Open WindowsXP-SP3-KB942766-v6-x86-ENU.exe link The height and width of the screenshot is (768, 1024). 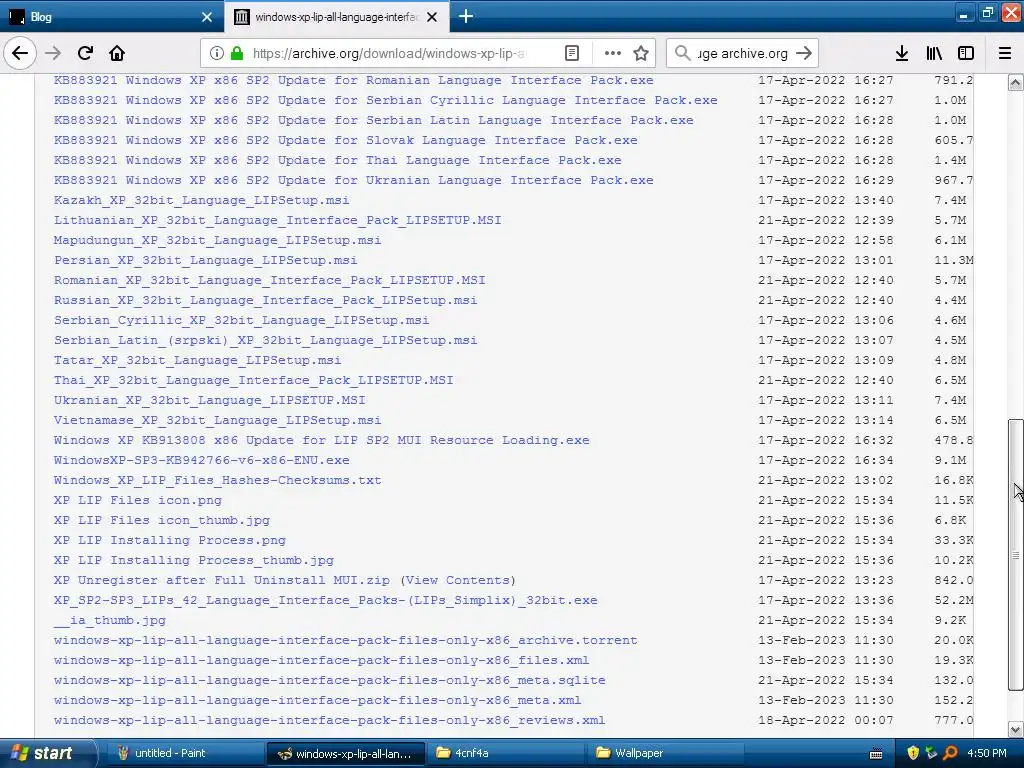pyautogui.click(x=201, y=460)
